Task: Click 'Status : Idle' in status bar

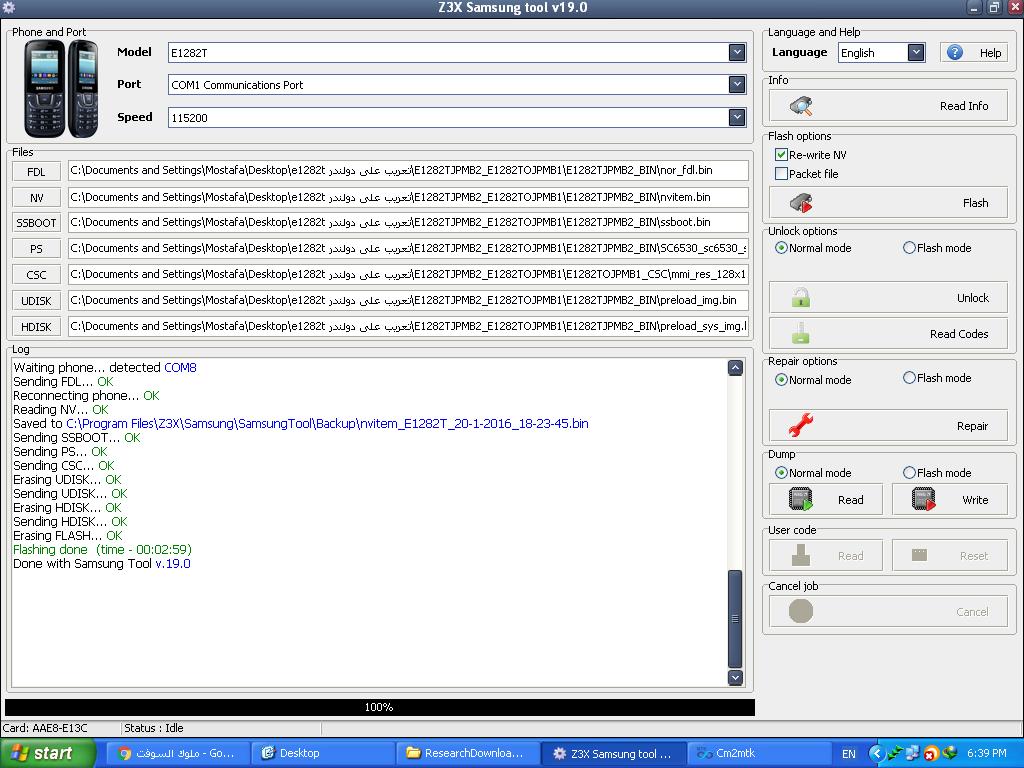Action: (x=153, y=728)
